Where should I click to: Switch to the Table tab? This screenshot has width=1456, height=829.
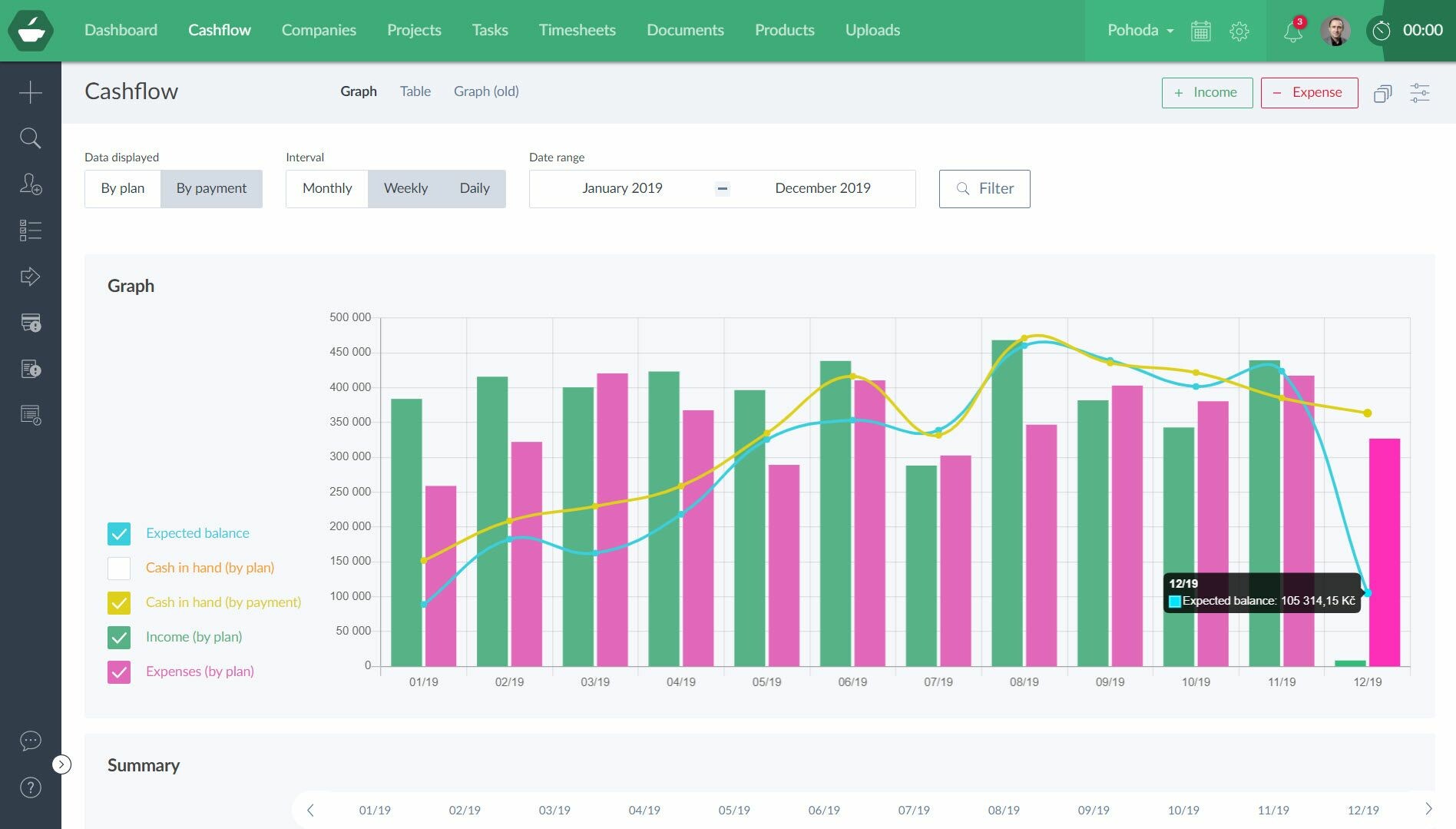415,91
